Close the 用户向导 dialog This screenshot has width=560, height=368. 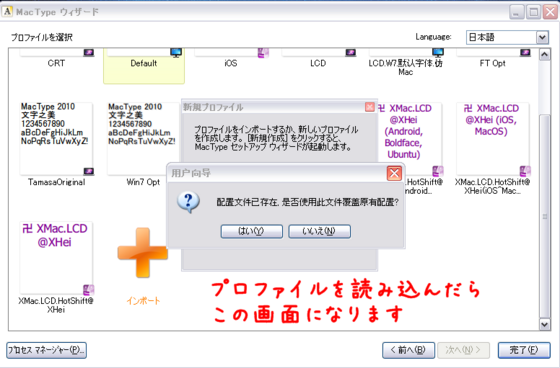tap(394, 174)
